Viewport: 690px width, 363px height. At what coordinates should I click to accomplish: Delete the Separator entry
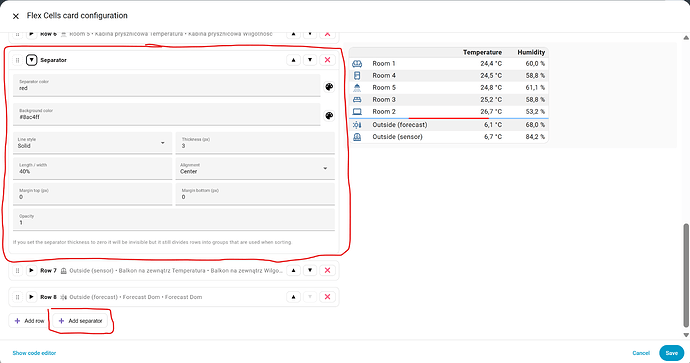click(327, 60)
